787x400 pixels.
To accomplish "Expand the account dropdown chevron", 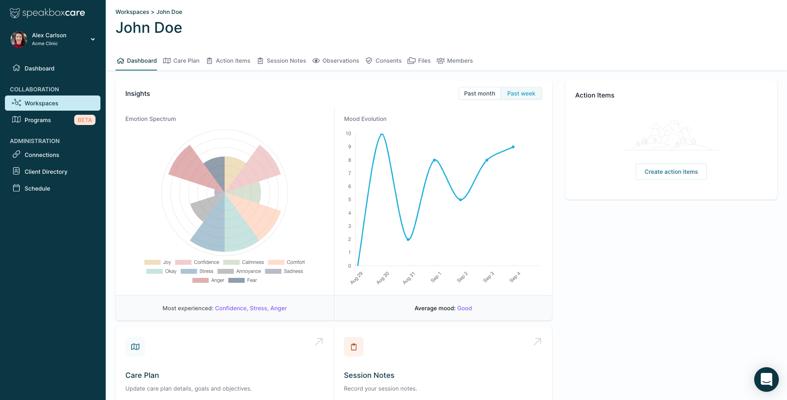I will [93, 40].
